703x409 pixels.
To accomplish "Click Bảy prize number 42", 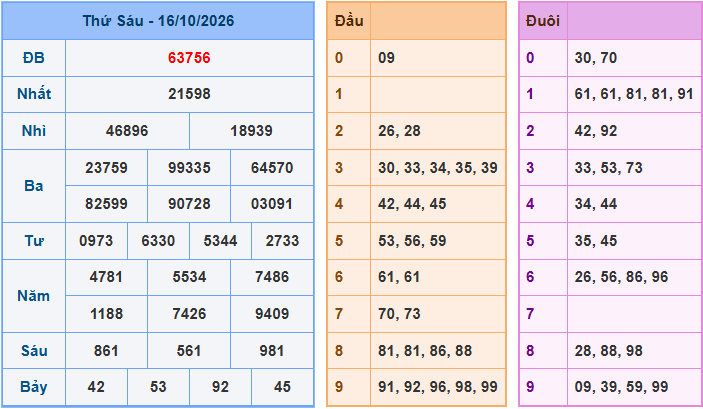I will 96,387.
